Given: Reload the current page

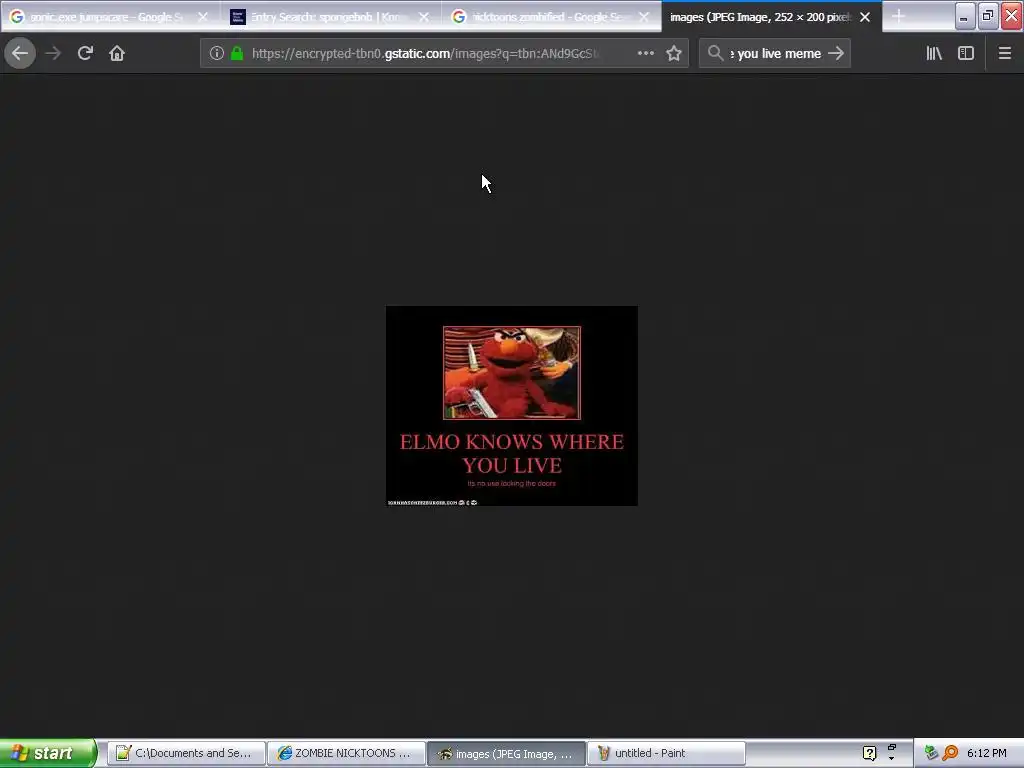Looking at the screenshot, I should pyautogui.click(x=85, y=54).
